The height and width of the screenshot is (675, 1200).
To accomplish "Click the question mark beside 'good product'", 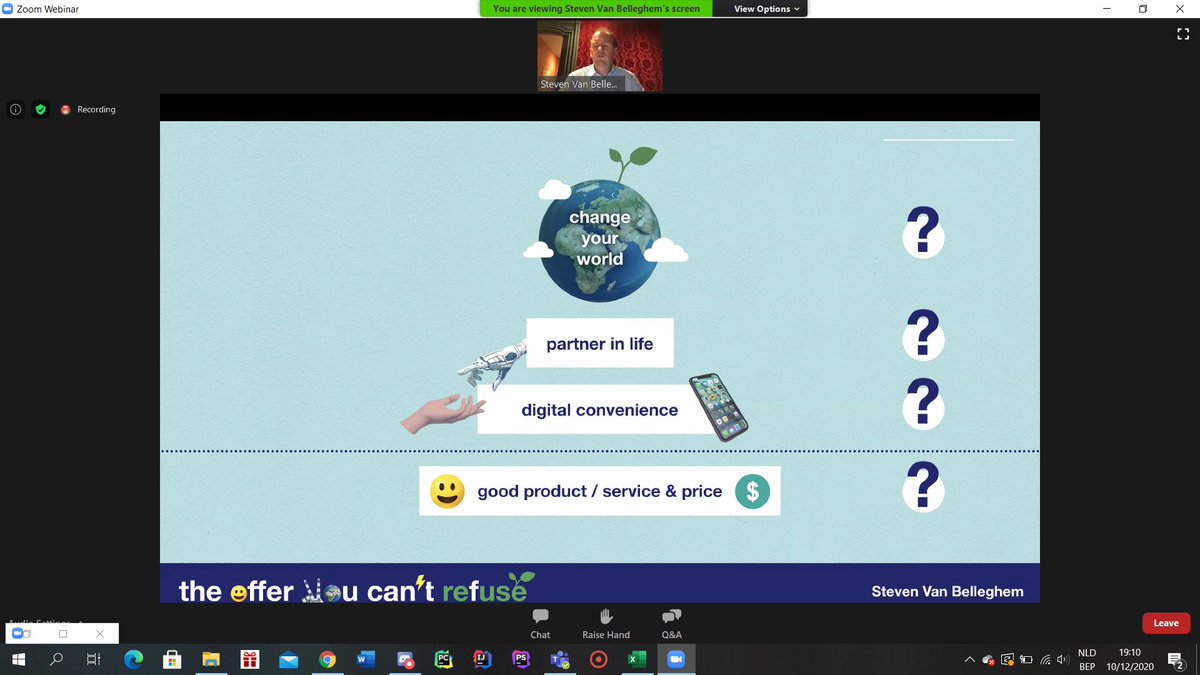I will click(x=923, y=486).
